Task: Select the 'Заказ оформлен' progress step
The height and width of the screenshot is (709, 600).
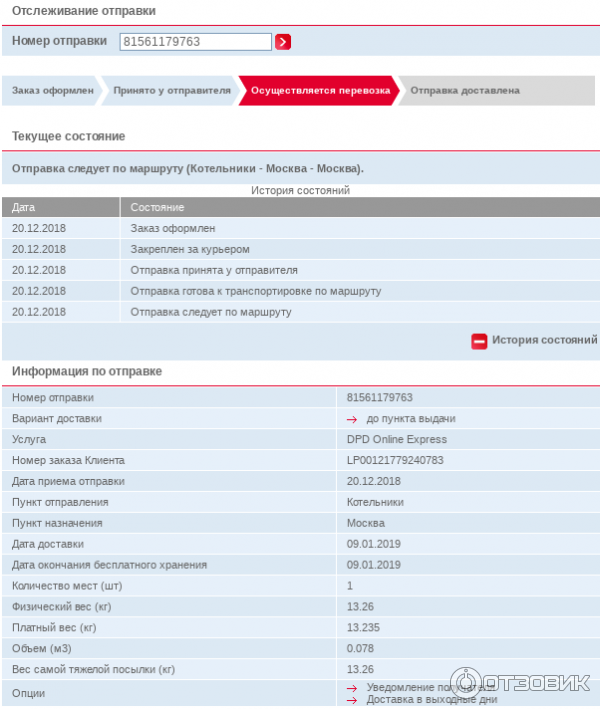Action: pos(52,90)
